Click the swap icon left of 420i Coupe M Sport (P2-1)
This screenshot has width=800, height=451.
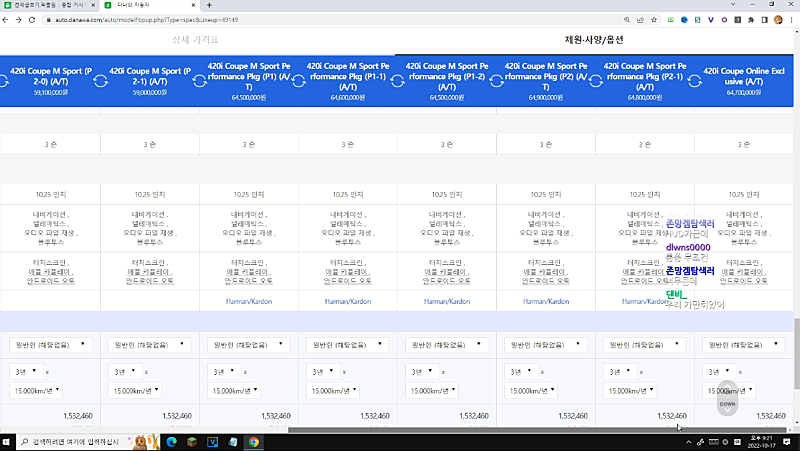[x=101, y=81]
